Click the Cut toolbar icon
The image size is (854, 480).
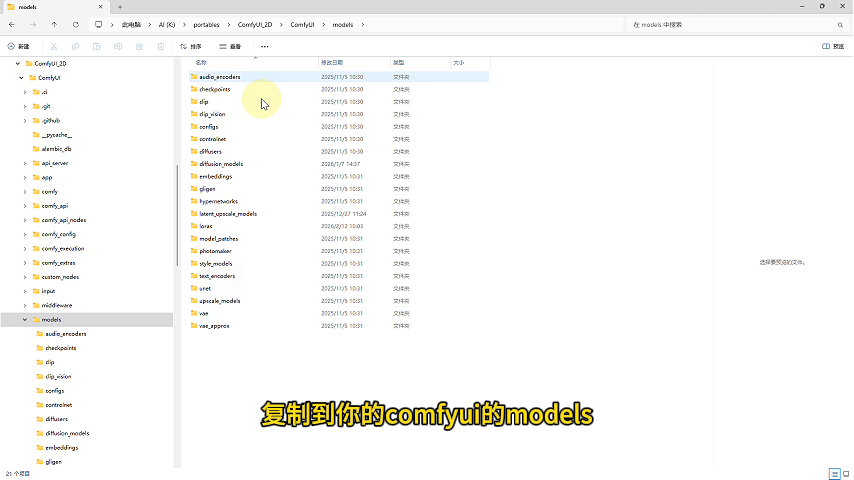coord(54,46)
